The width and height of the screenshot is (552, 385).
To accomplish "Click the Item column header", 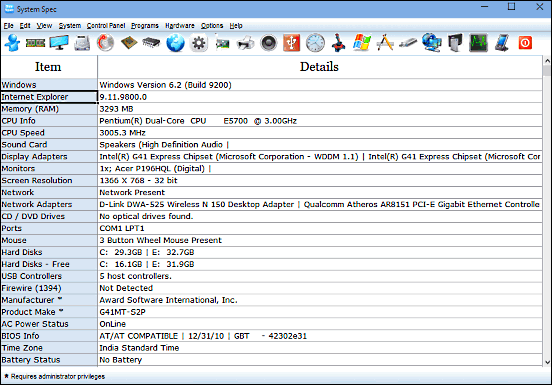I will pyautogui.click(x=49, y=67).
